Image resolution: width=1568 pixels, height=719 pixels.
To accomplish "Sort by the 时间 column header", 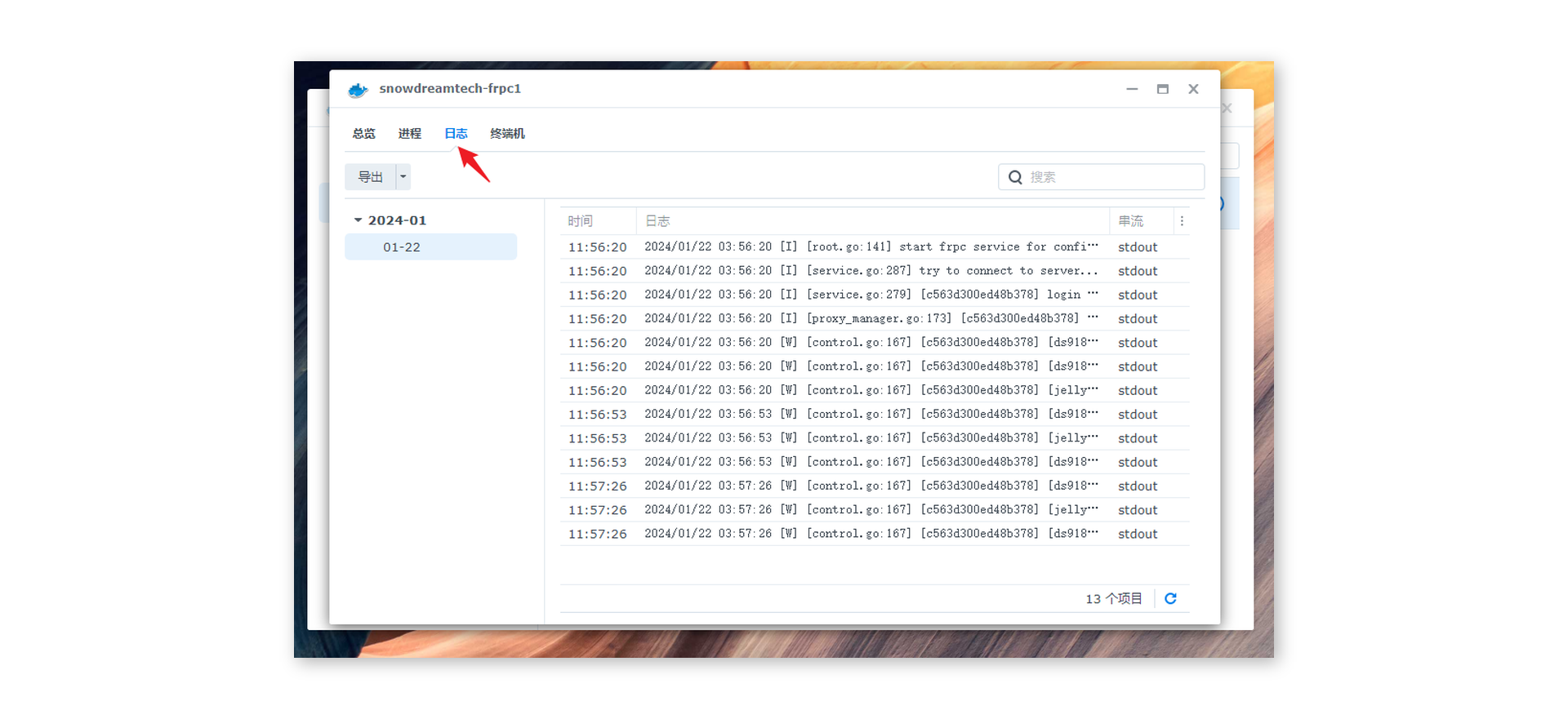I will point(598,221).
